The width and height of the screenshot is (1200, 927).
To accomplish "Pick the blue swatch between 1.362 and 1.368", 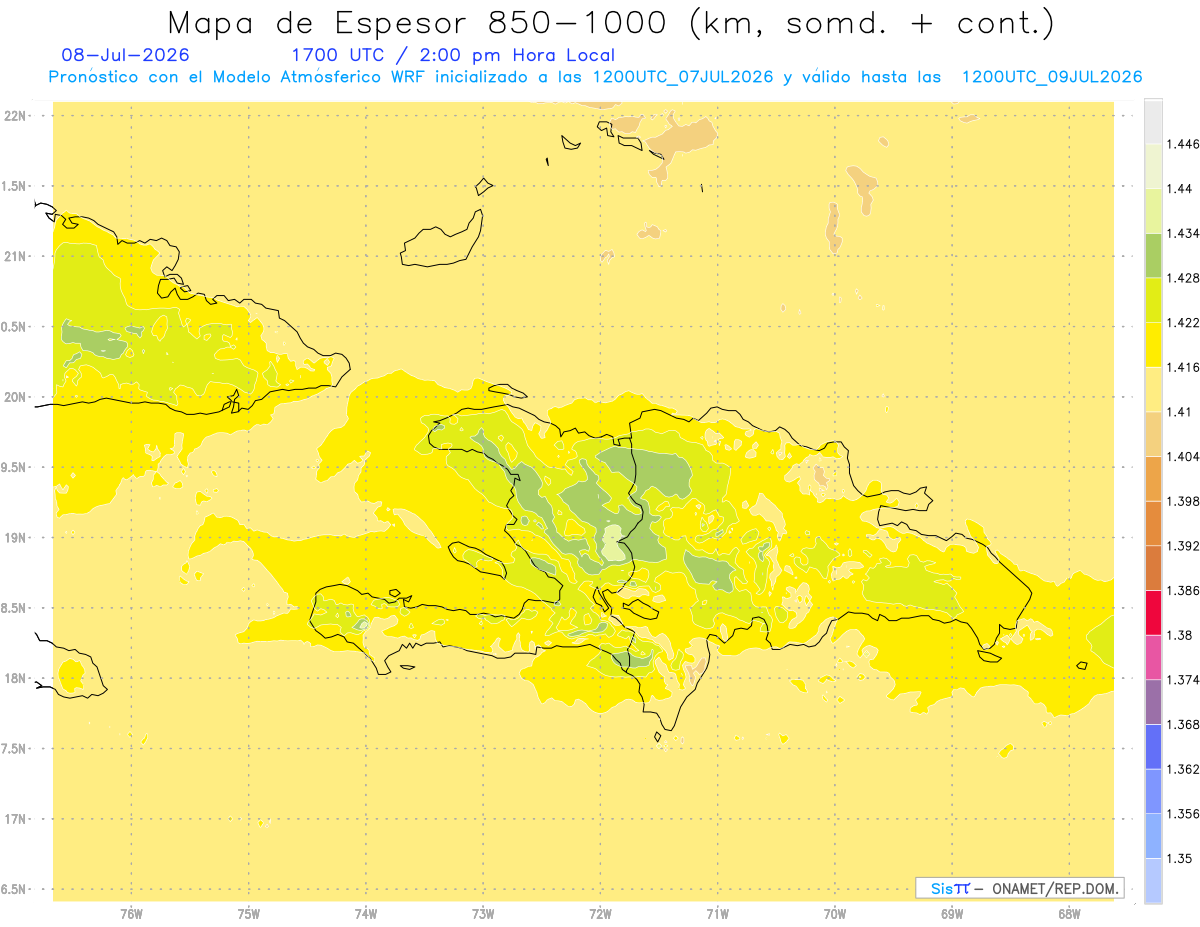I will (x=1153, y=746).
